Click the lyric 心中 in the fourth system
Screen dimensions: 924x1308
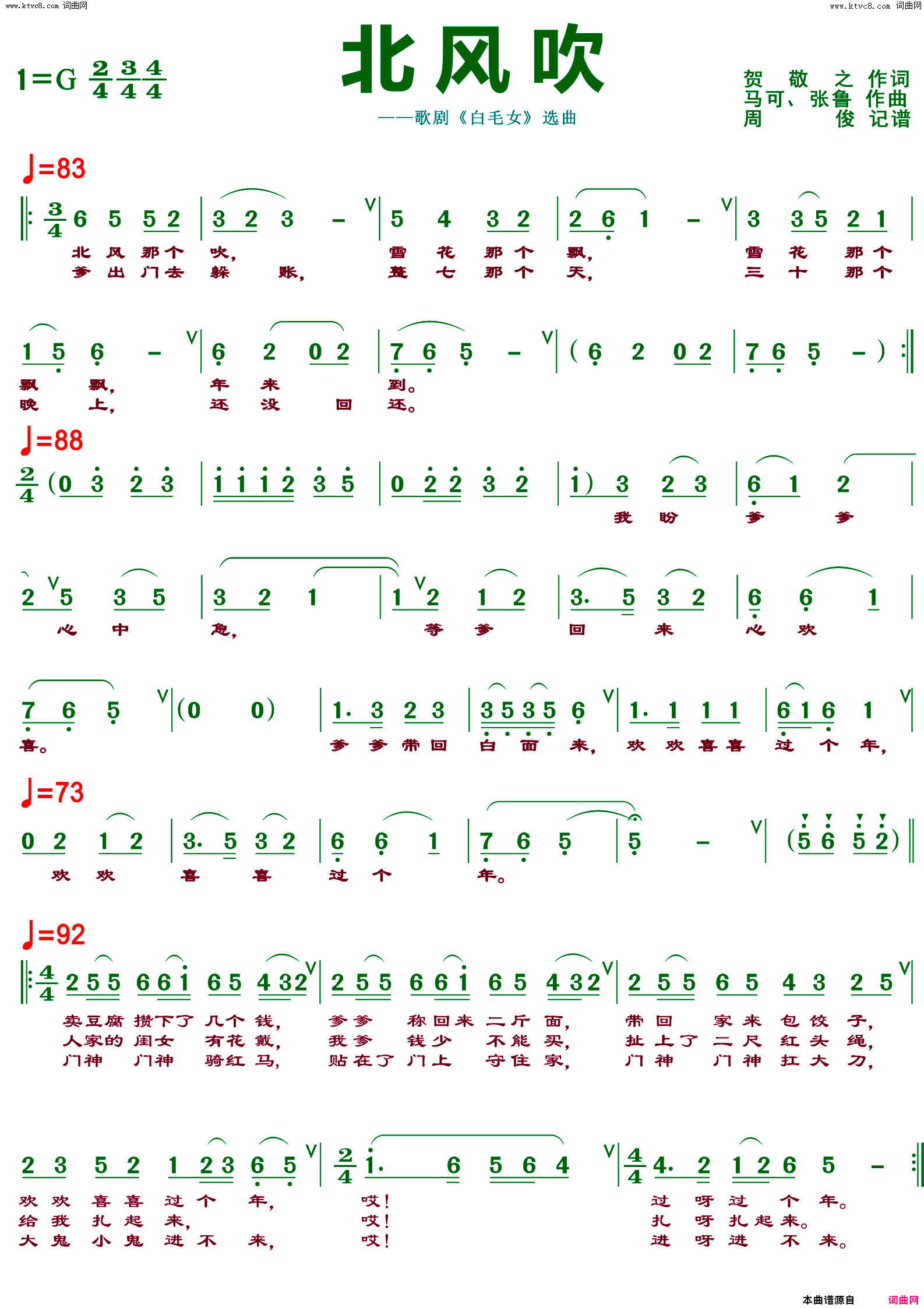coord(93,629)
